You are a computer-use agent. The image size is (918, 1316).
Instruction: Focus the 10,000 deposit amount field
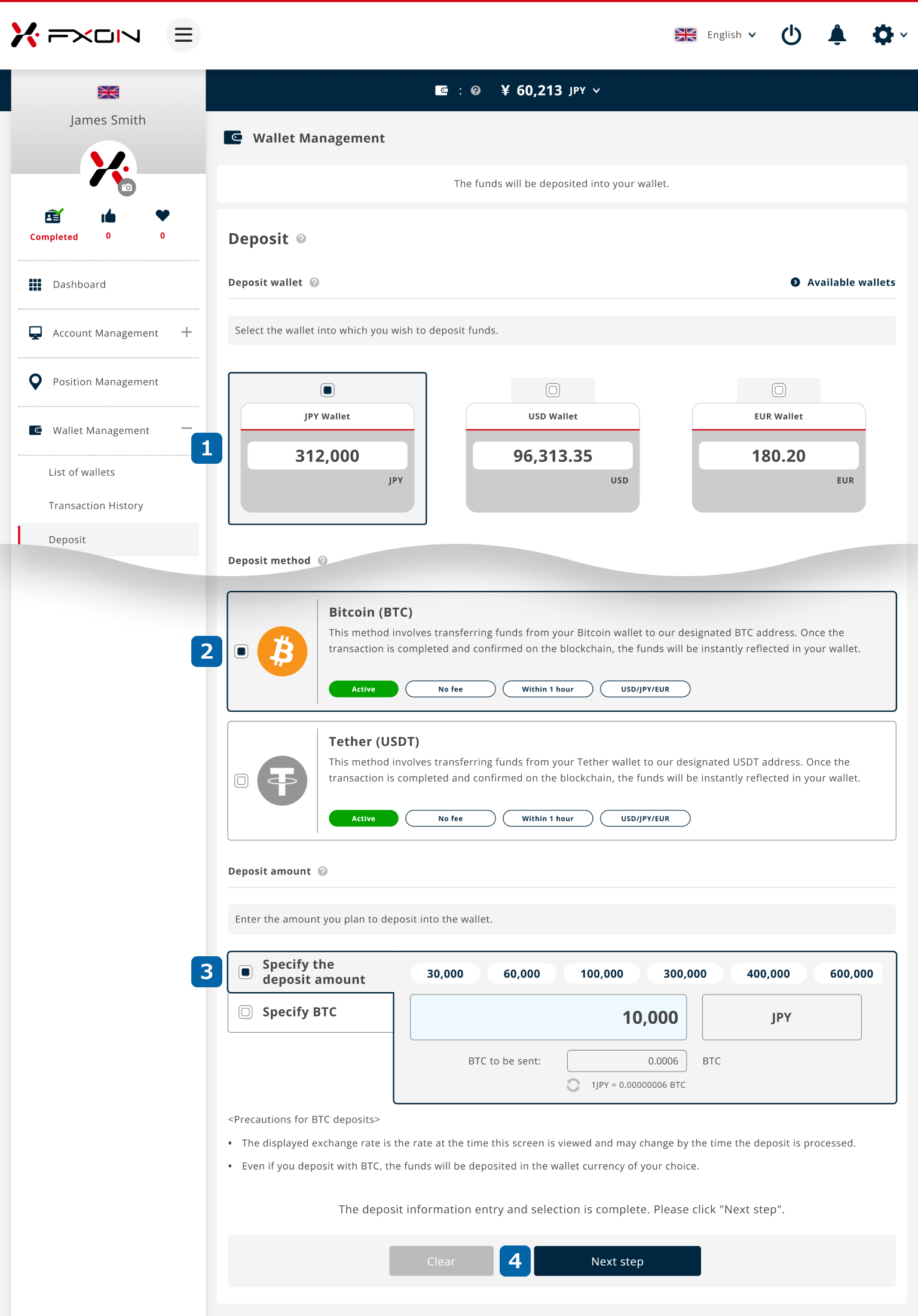(548, 1017)
